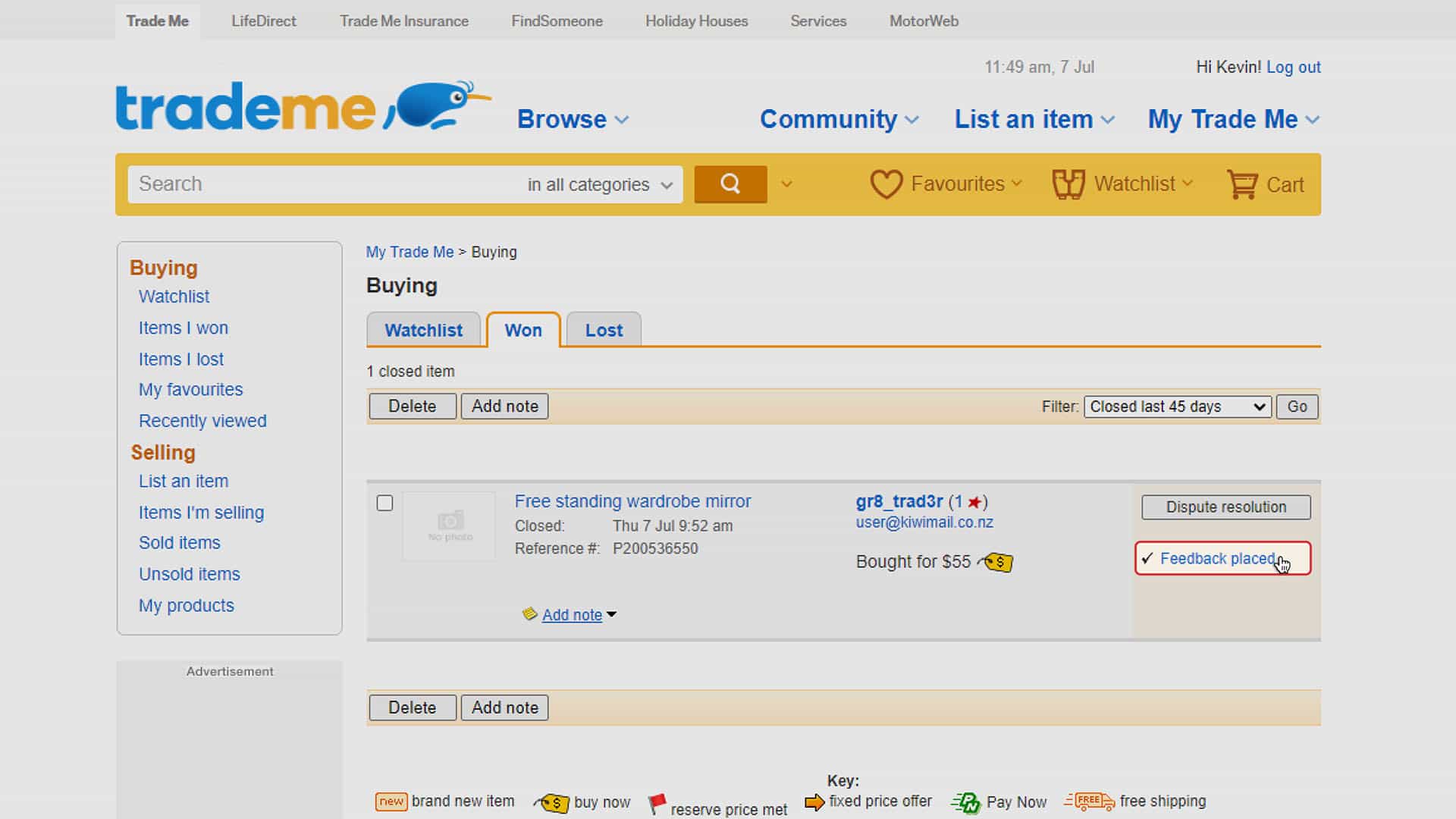Select the Won tab
This screenshot has width=1456, height=819.
523,330
